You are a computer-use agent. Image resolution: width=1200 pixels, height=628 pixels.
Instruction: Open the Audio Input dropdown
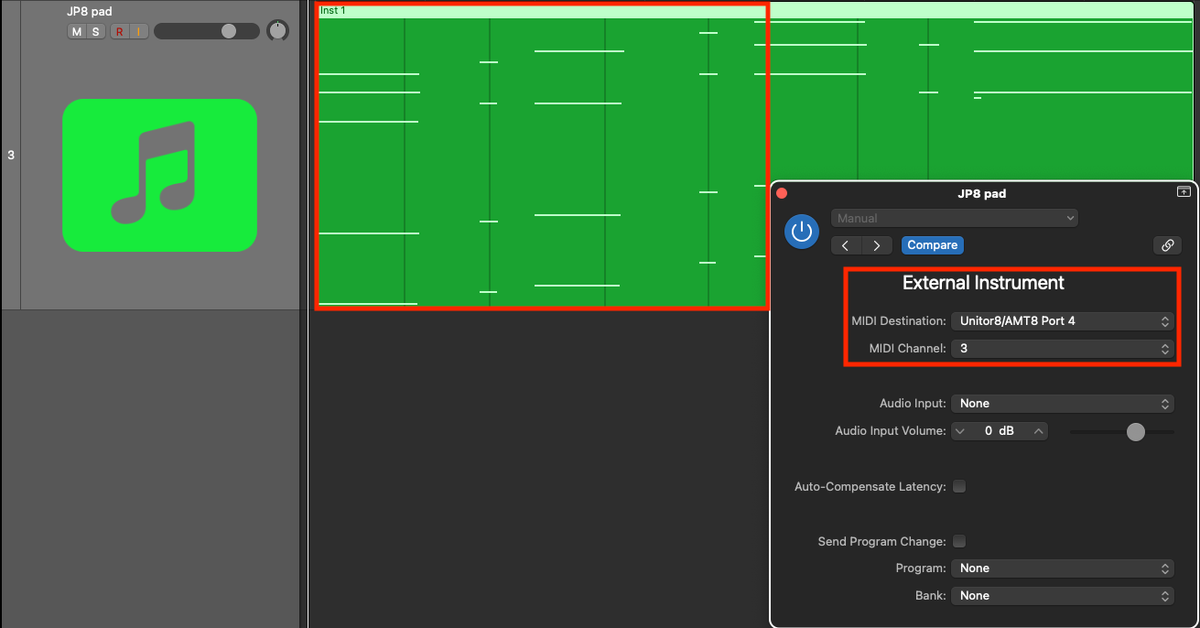click(x=1063, y=403)
